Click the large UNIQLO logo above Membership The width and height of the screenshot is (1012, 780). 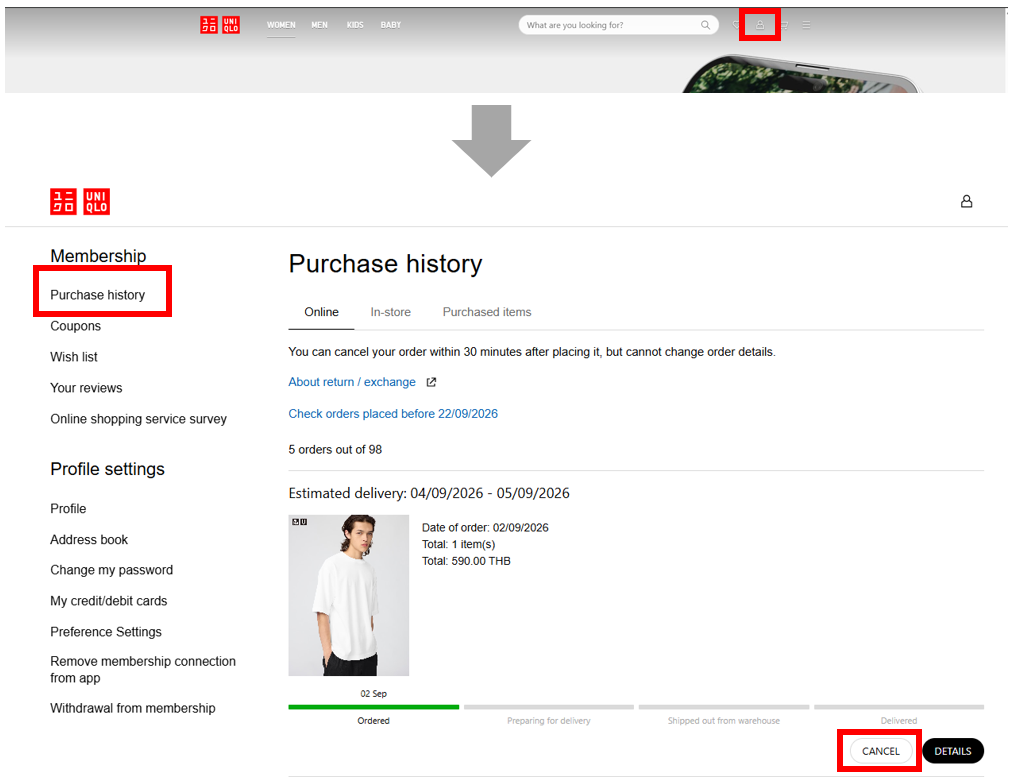80,201
